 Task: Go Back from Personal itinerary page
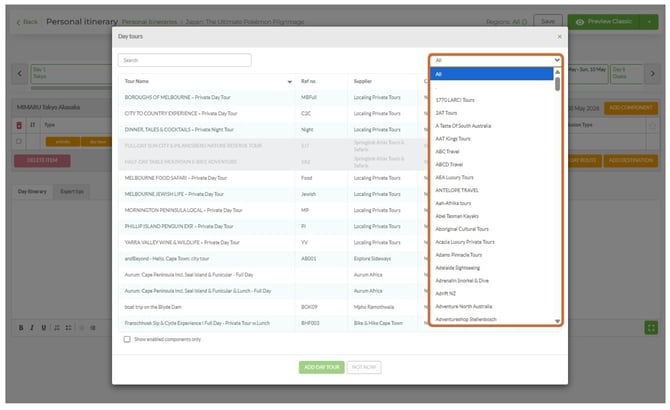(x=27, y=22)
